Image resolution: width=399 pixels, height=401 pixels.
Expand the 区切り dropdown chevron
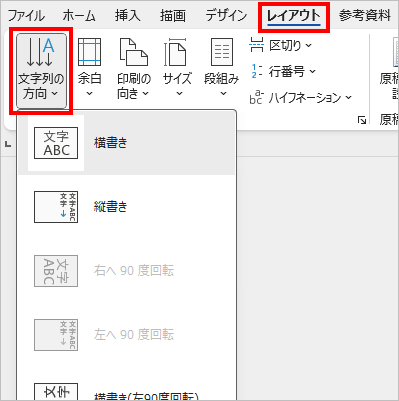click(x=309, y=45)
